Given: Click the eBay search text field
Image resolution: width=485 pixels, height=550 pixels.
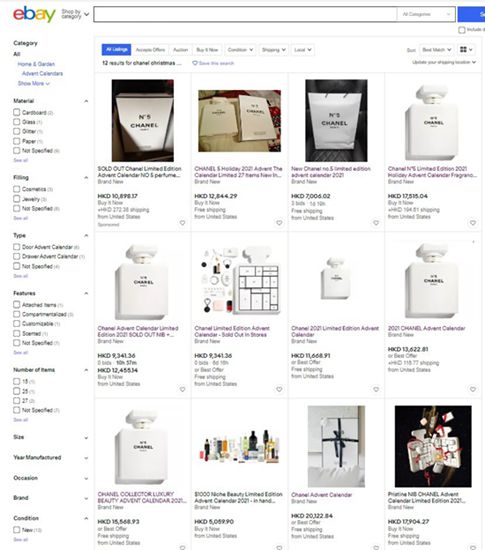Looking at the screenshot, I should tap(245, 14).
